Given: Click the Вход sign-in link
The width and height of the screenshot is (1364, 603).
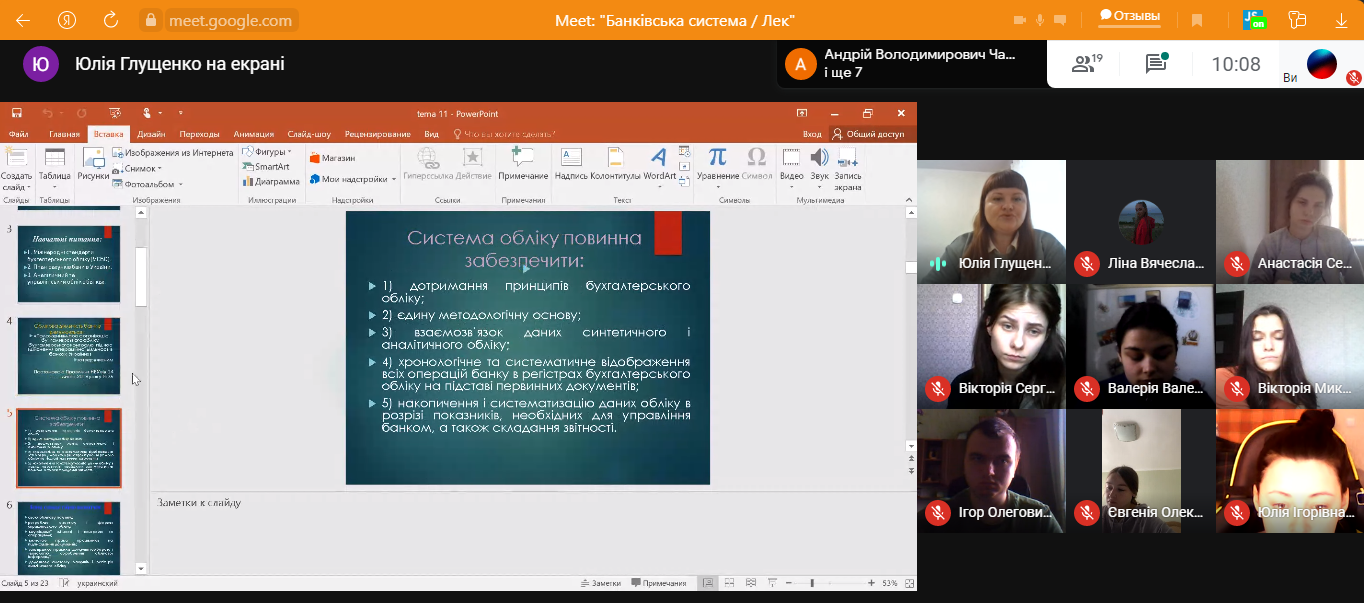Looking at the screenshot, I should (x=812, y=134).
